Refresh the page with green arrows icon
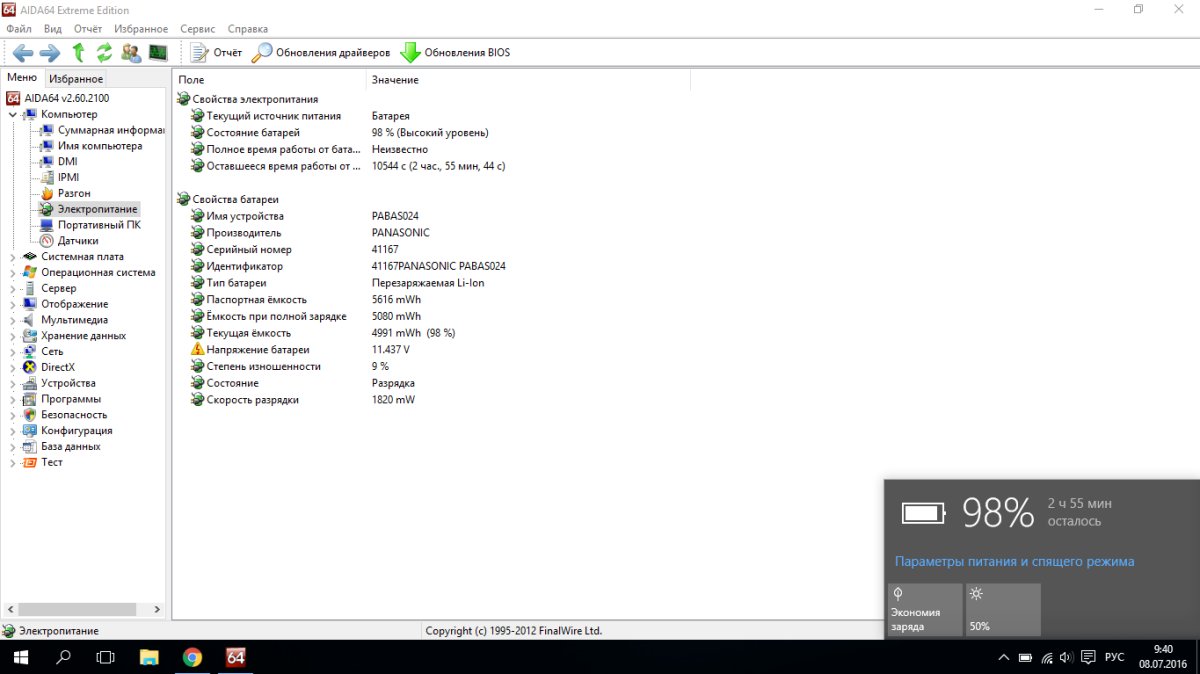This screenshot has height=674, width=1200. pos(104,53)
